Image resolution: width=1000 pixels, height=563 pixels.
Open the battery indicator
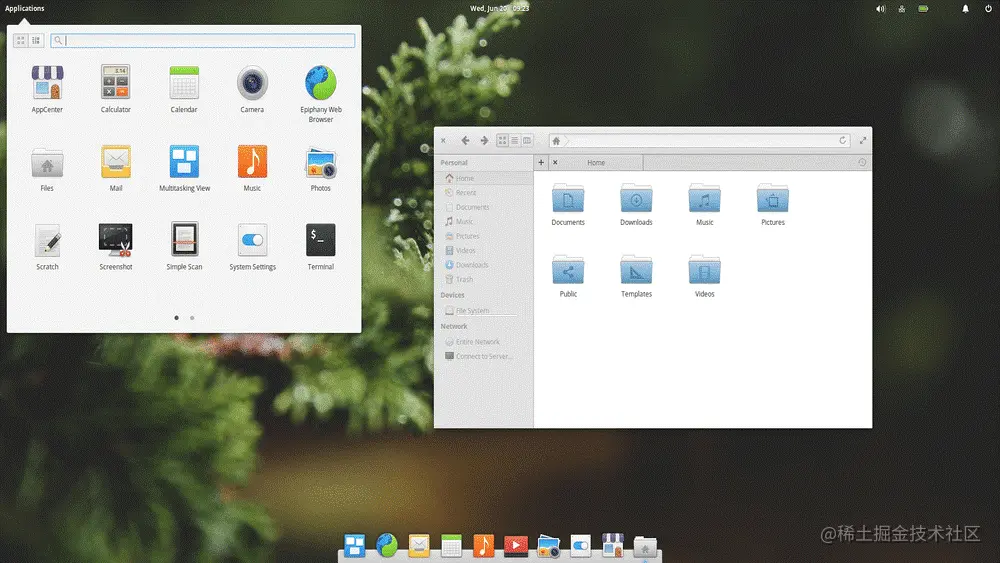923,9
